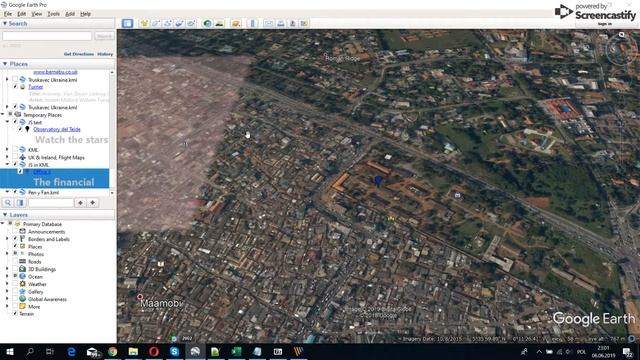Open the Ruler tool
The width and height of the screenshot is (640, 360).
pyautogui.click(x=252, y=23)
